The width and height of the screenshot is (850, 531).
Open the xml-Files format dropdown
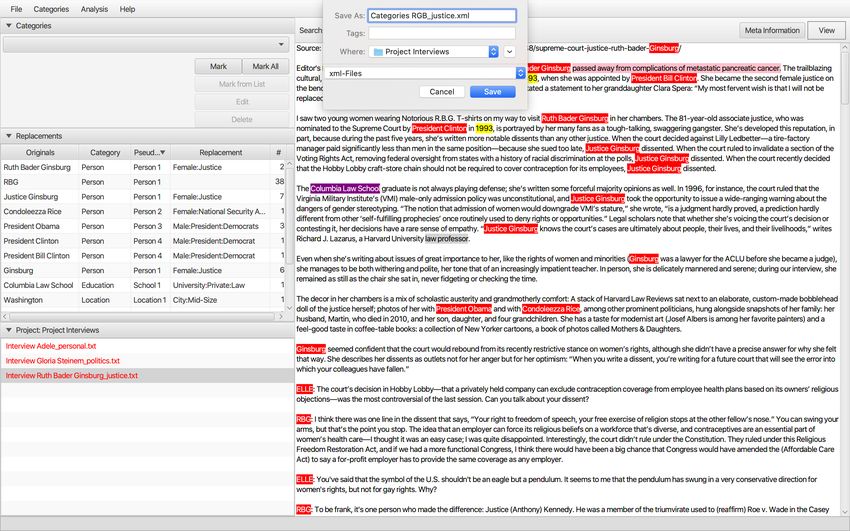[x=424, y=73]
